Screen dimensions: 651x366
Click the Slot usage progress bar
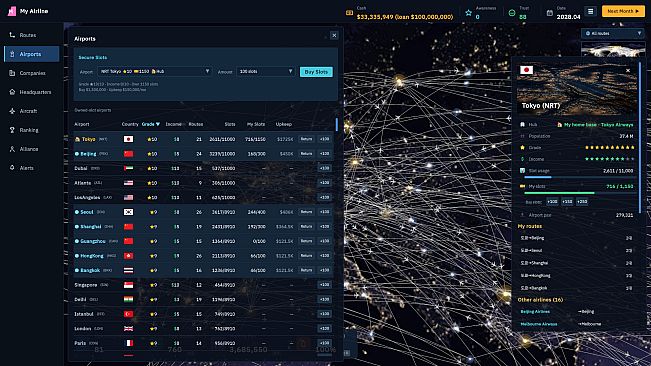[579, 177]
